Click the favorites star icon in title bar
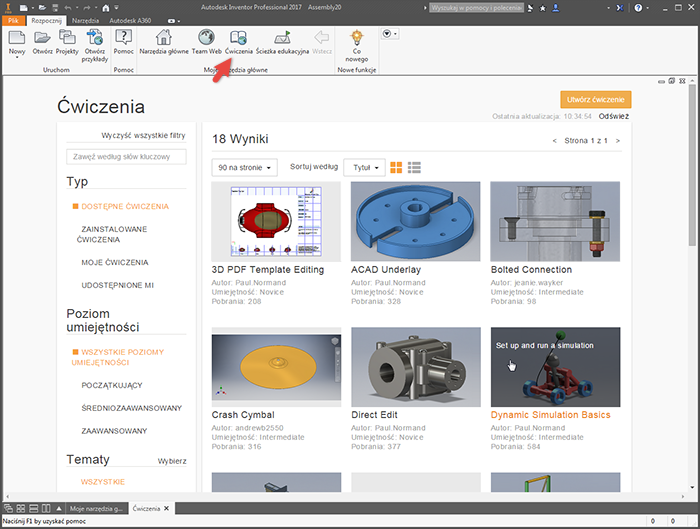 542,8
